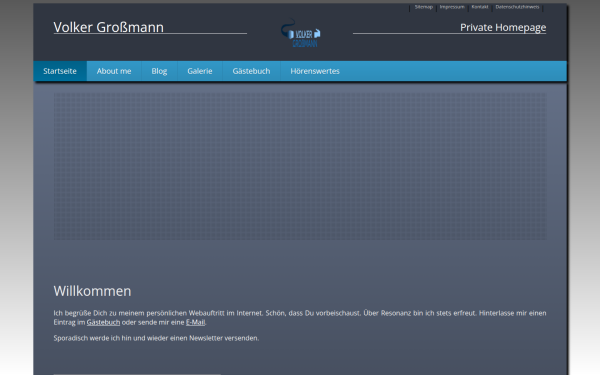The width and height of the screenshot is (600, 375).
Task: Open the Impressum link
Action: tap(452, 7)
